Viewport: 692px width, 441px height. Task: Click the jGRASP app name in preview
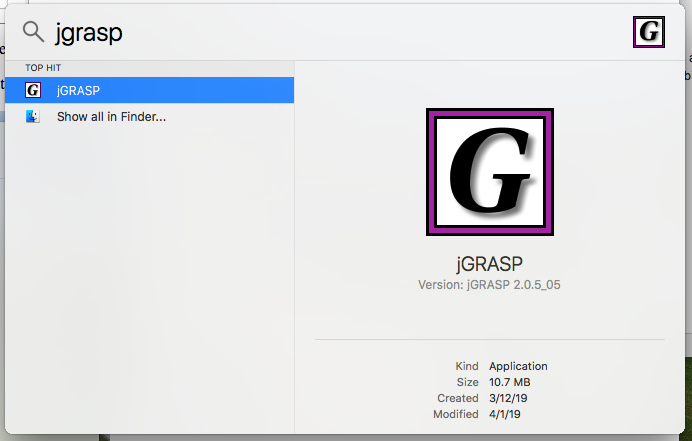pos(490,264)
